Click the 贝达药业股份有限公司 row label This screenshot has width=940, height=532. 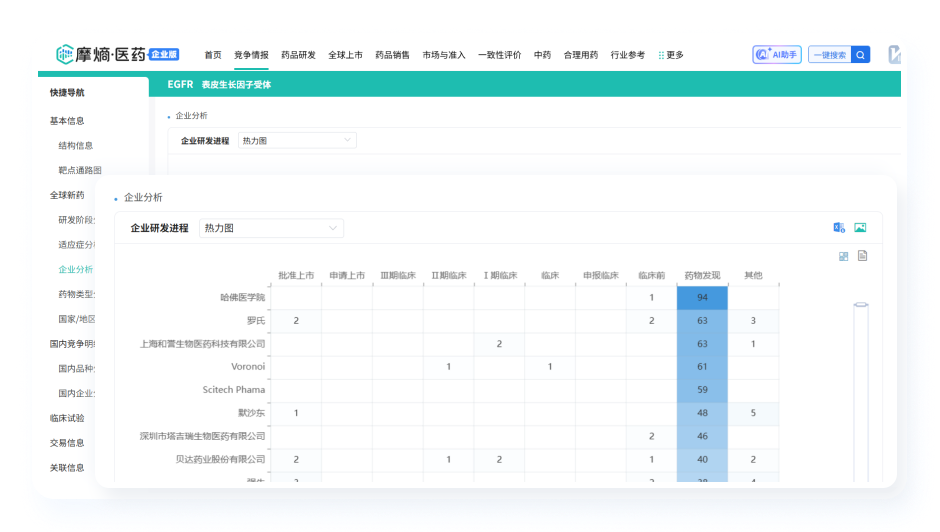220,459
